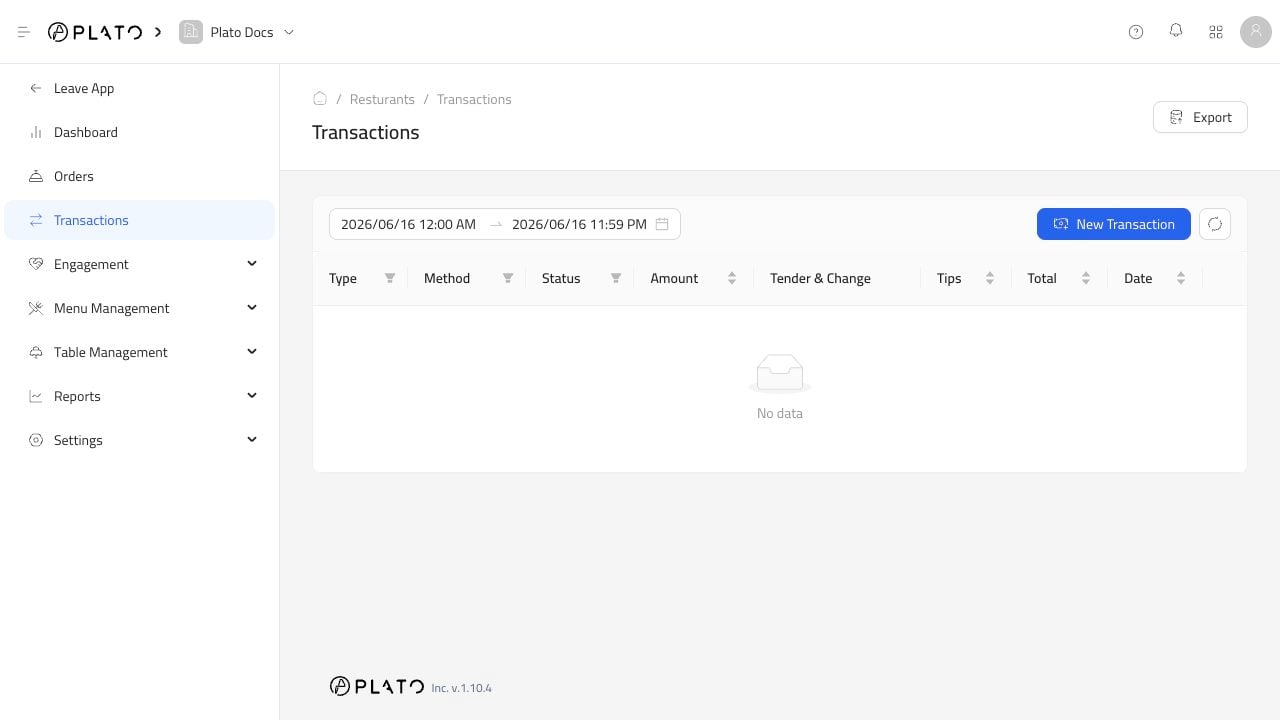The image size is (1280, 720).
Task: Open the Method column filter icon
Action: pos(508,278)
